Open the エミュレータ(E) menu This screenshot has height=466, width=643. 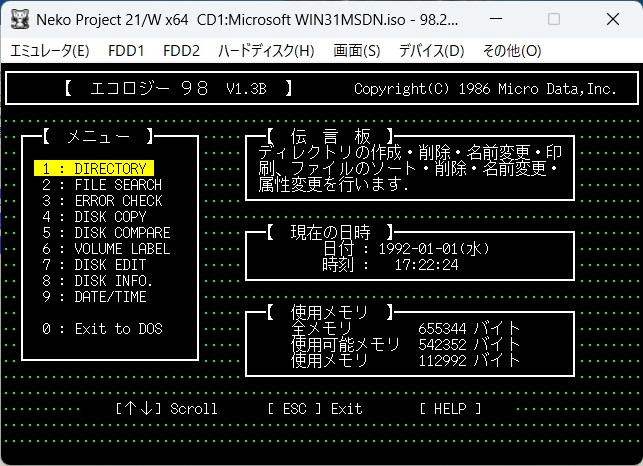pyautogui.click(x=50, y=50)
